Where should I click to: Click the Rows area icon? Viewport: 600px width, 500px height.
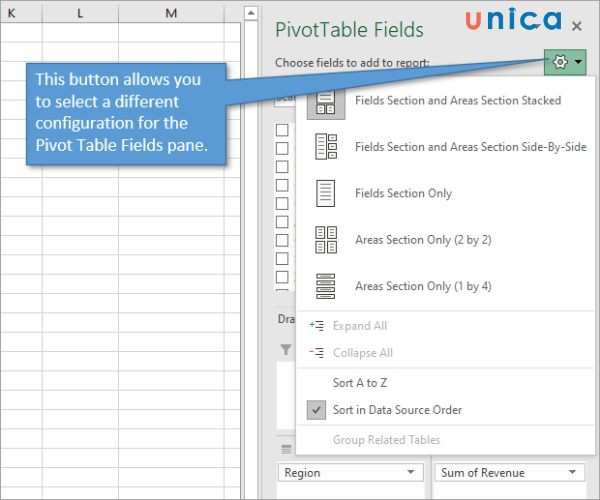coord(286,449)
